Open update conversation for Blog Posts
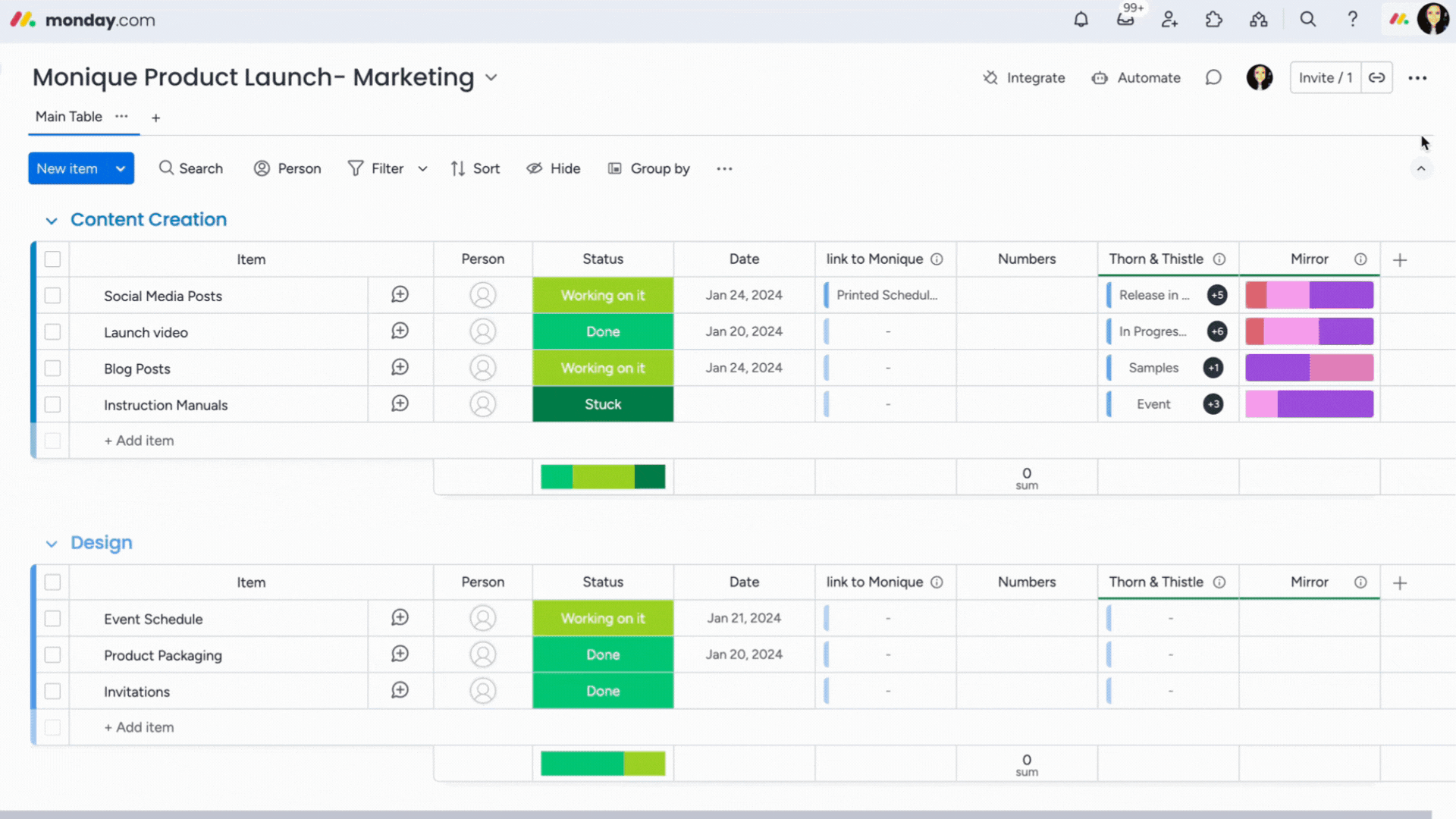 tap(400, 367)
